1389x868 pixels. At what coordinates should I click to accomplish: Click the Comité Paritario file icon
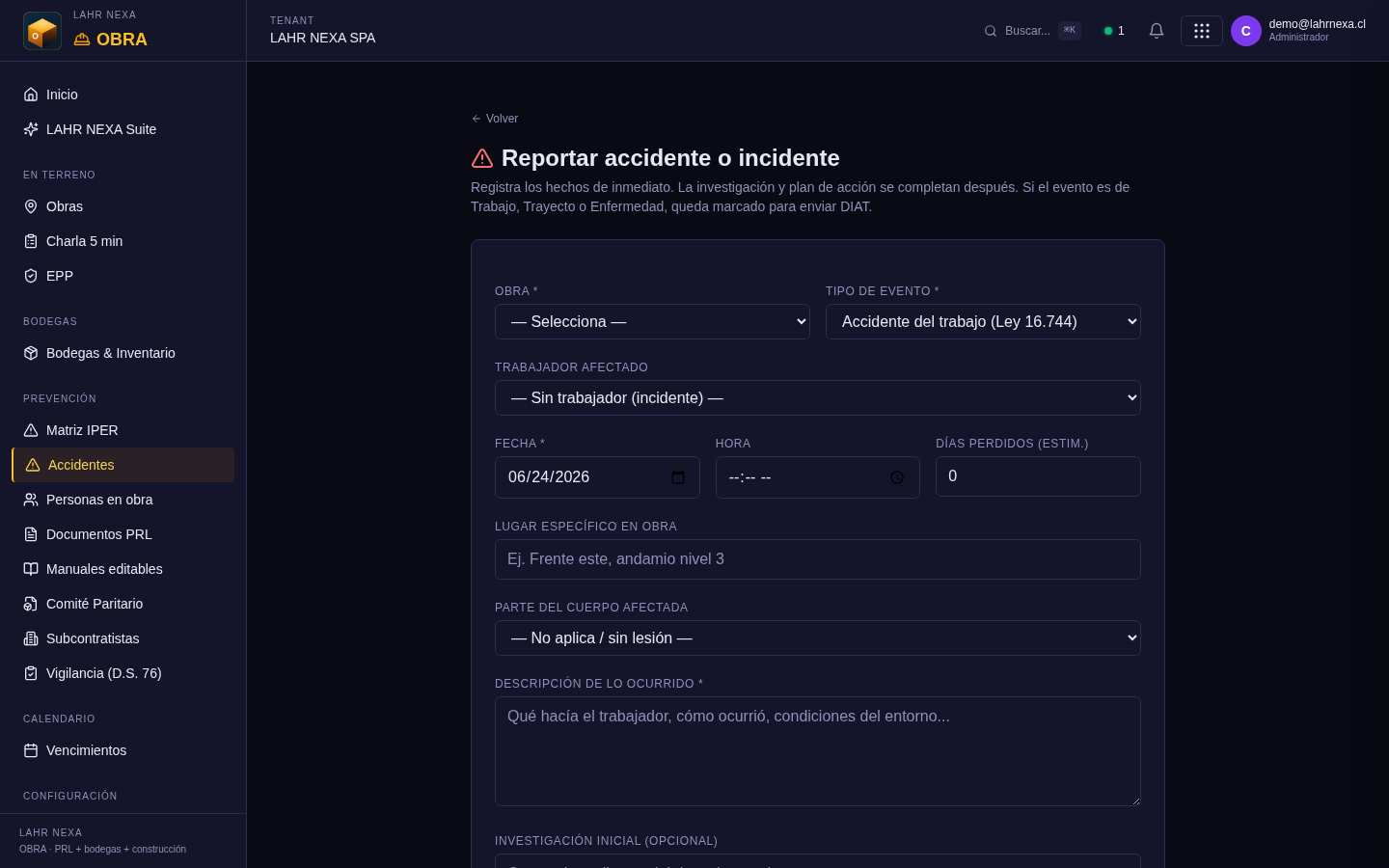pyautogui.click(x=31, y=604)
